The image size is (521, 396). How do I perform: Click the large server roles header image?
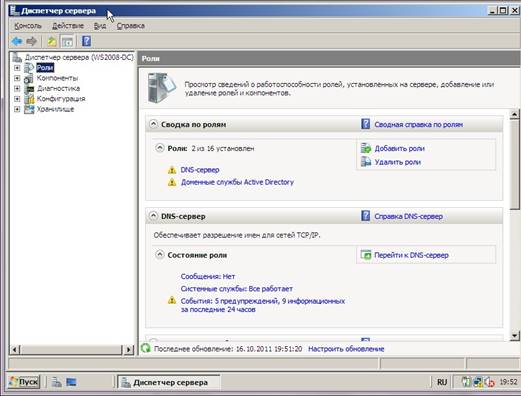point(162,88)
